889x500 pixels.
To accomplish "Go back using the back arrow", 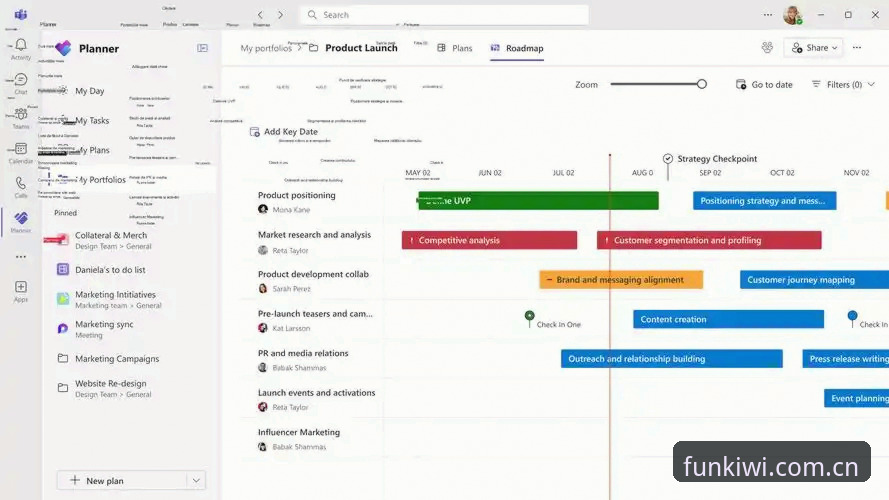I will pos(260,15).
